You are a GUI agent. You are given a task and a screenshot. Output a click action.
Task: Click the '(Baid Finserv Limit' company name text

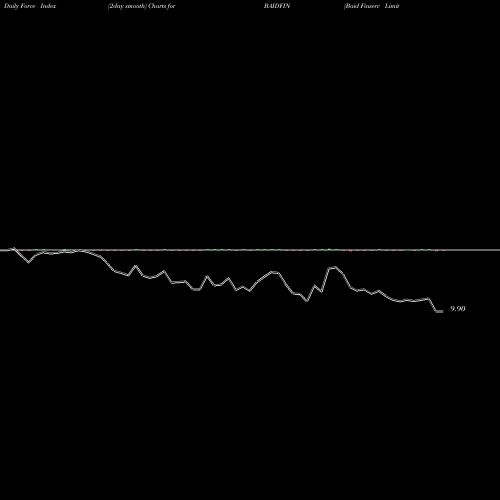click(x=372, y=6)
